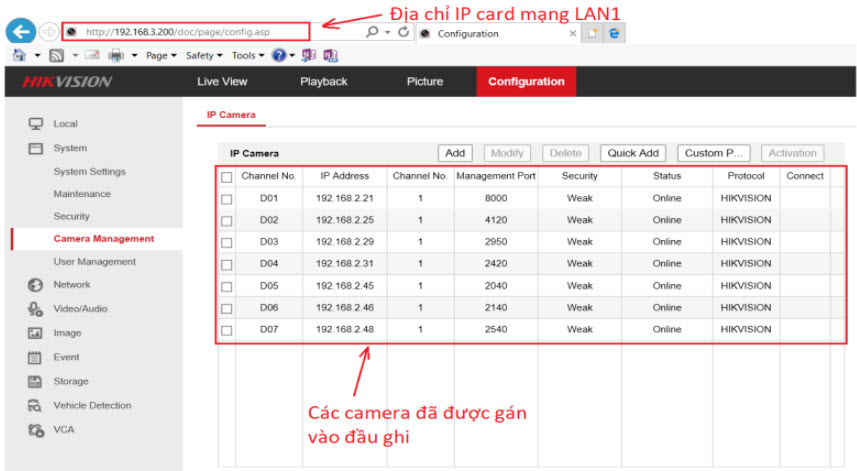857x471 pixels.
Task: Click the VCA icon in sidebar
Action: [x=35, y=430]
